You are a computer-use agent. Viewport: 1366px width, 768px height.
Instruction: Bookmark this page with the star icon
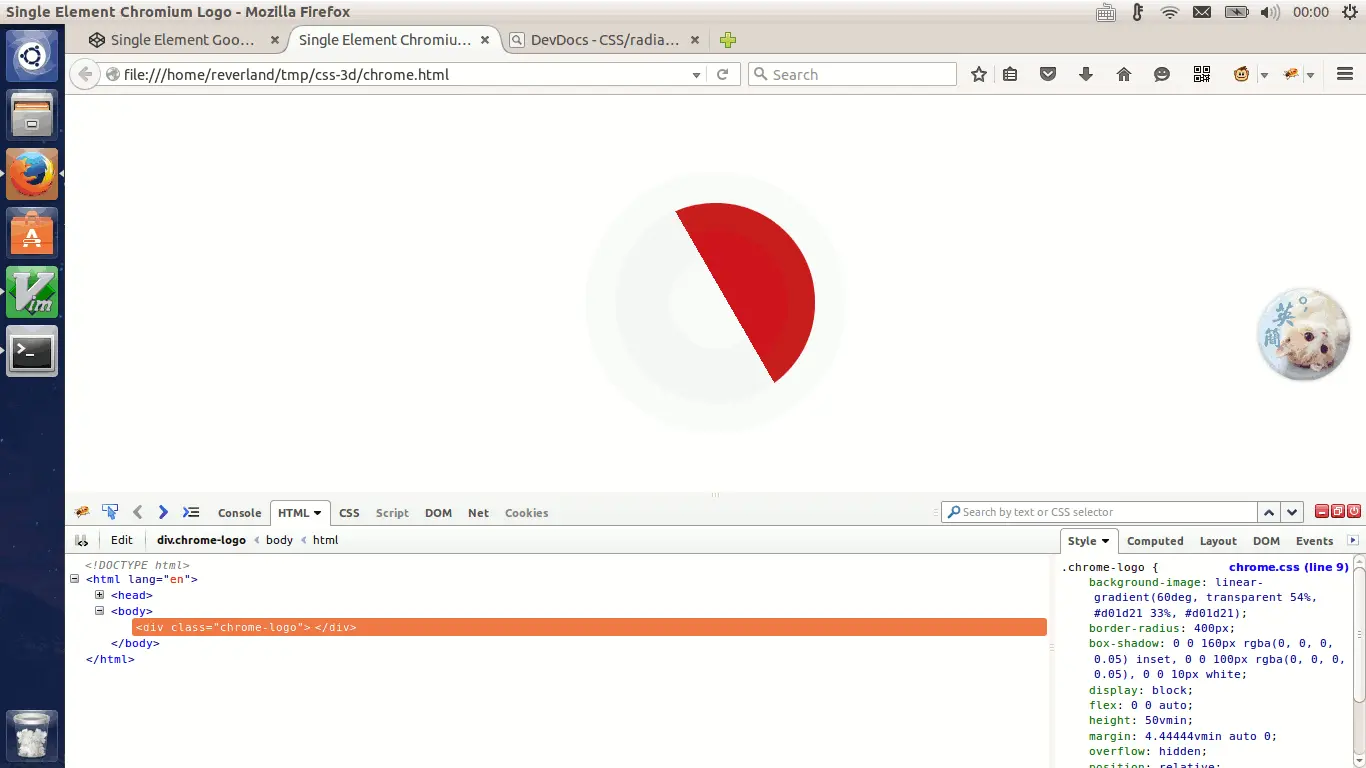[979, 74]
